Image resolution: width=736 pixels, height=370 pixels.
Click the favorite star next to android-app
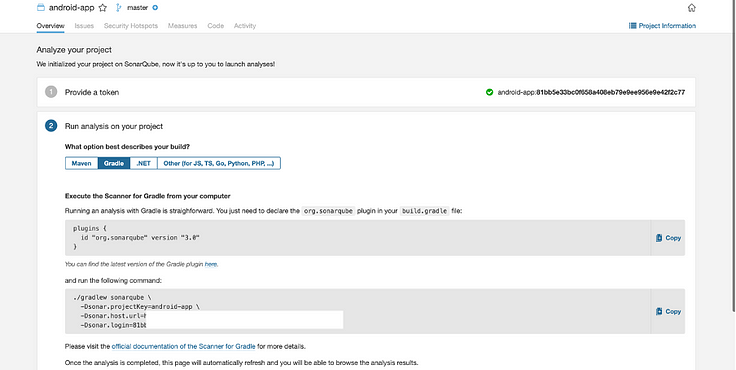coord(103,8)
